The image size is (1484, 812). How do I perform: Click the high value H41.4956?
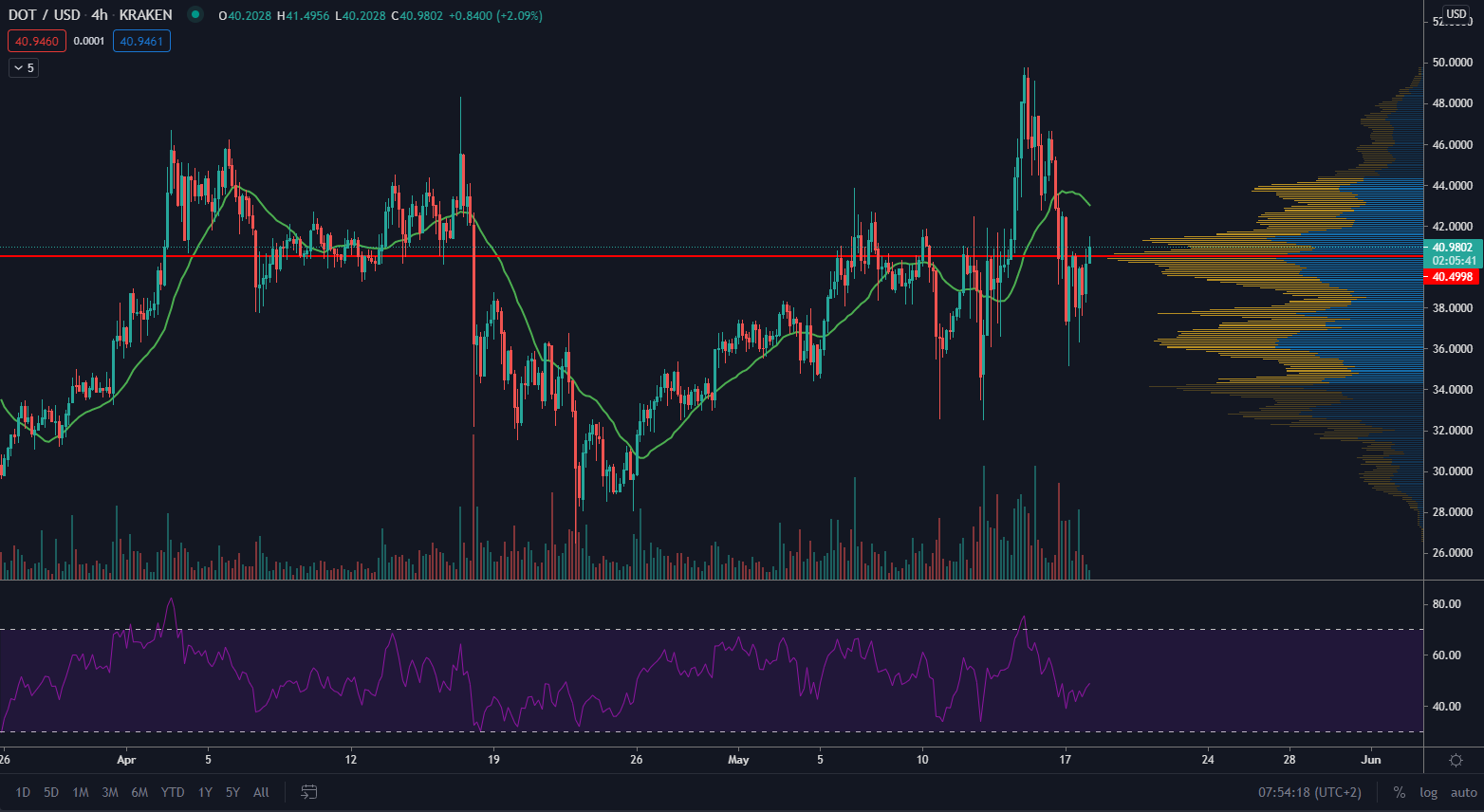304,15
